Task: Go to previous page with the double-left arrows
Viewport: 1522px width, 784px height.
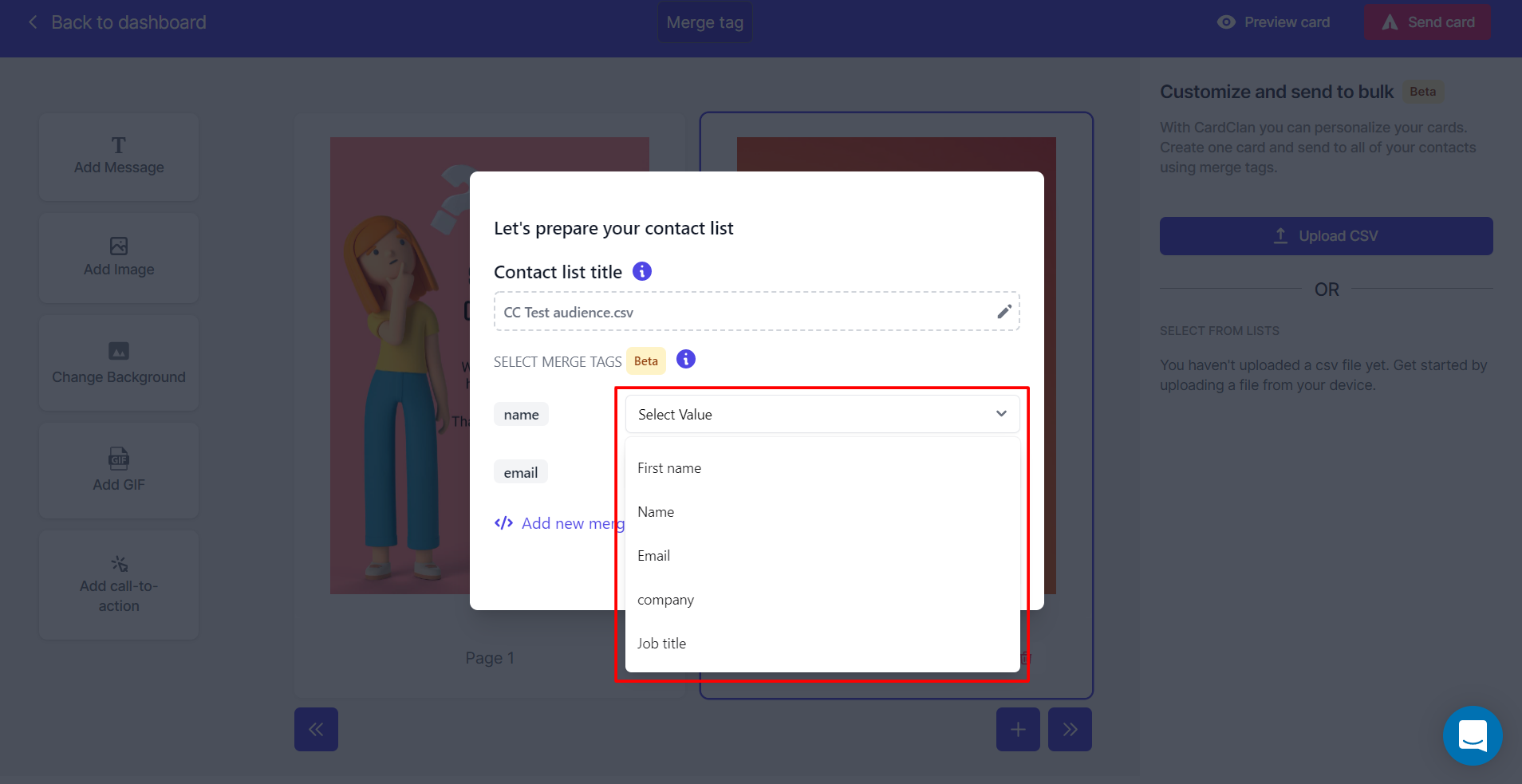Action: (316, 729)
